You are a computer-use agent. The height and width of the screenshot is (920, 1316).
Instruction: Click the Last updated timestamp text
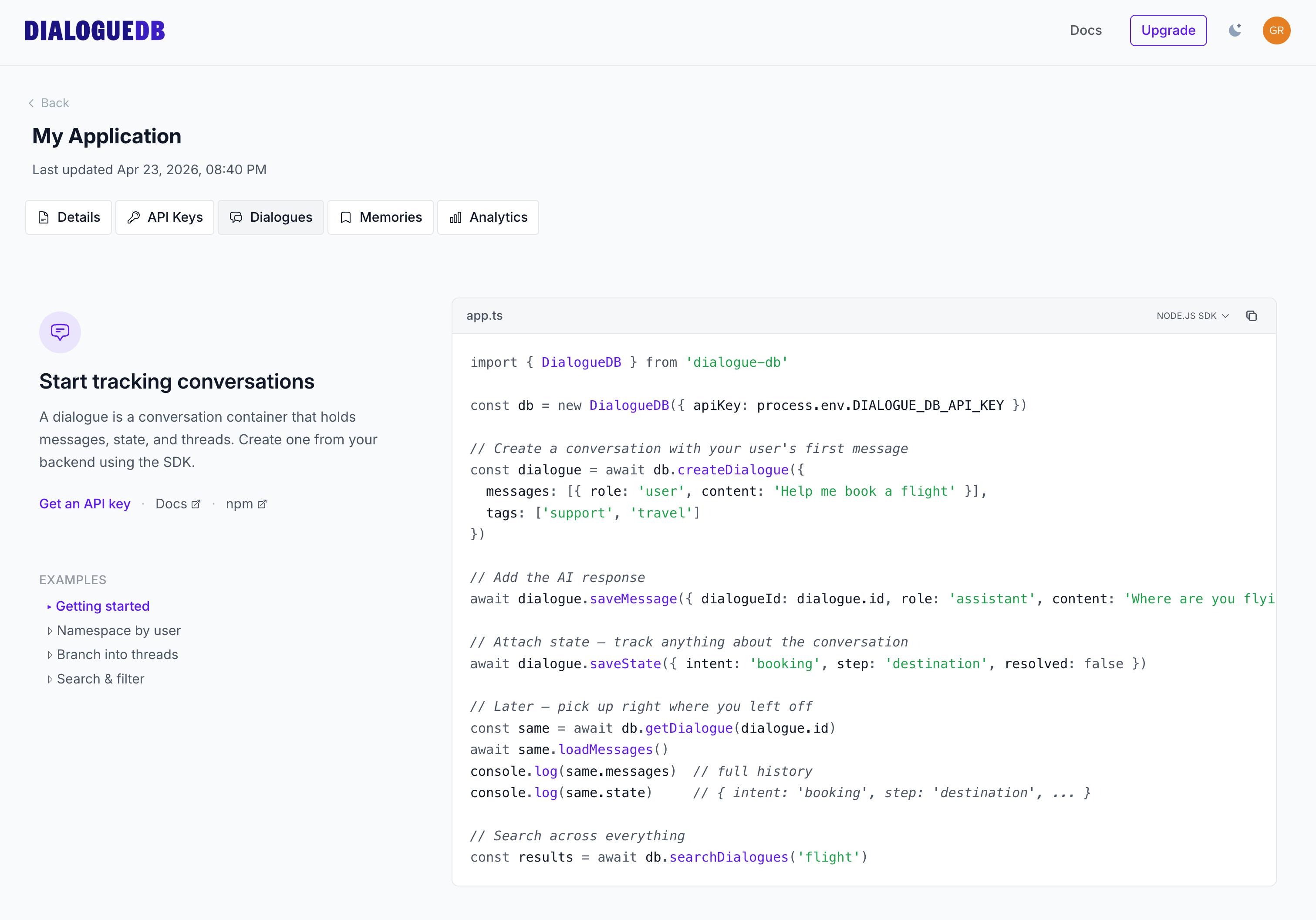(149, 170)
